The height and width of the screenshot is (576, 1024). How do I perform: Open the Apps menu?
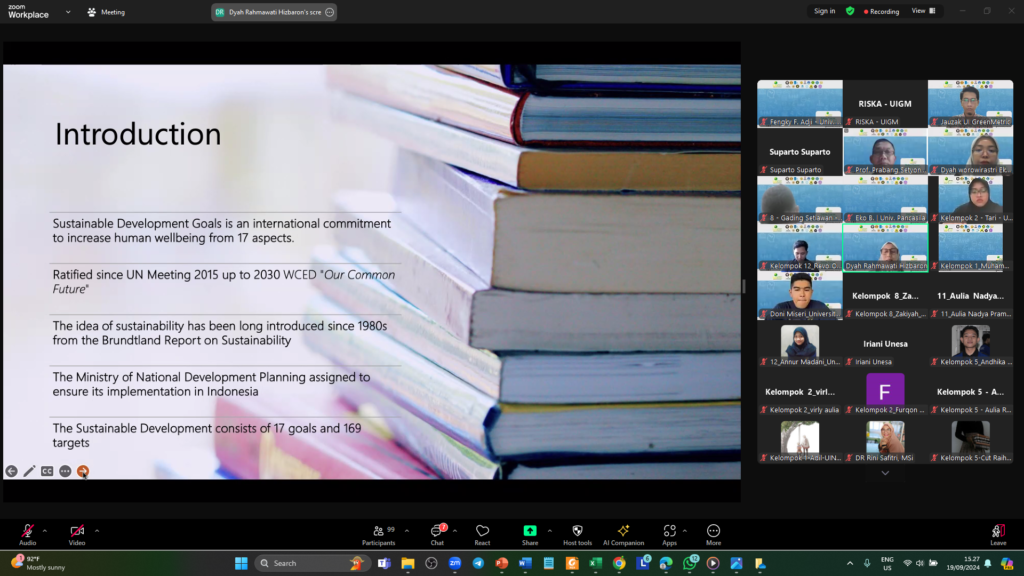[669, 535]
